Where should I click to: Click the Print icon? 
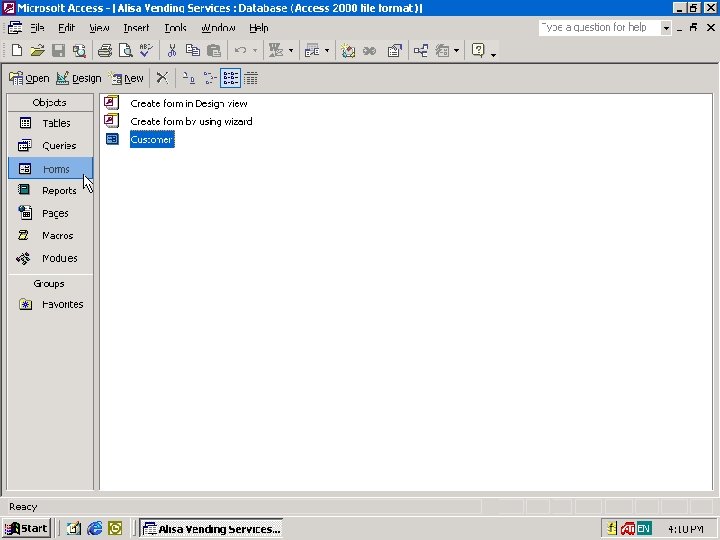tap(105, 51)
